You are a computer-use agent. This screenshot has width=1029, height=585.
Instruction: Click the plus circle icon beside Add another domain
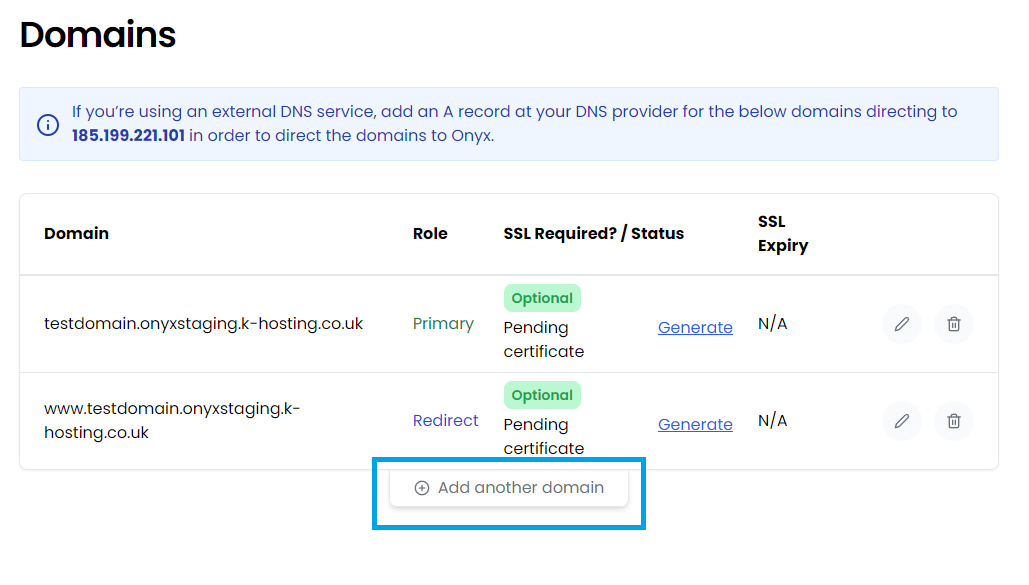[x=422, y=488]
